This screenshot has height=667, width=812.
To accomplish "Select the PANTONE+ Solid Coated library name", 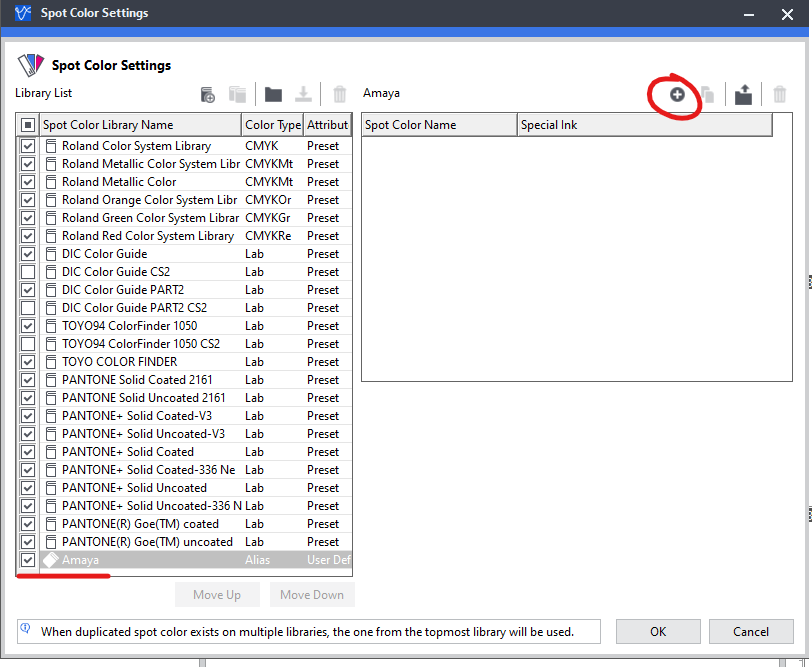I will pos(127,452).
